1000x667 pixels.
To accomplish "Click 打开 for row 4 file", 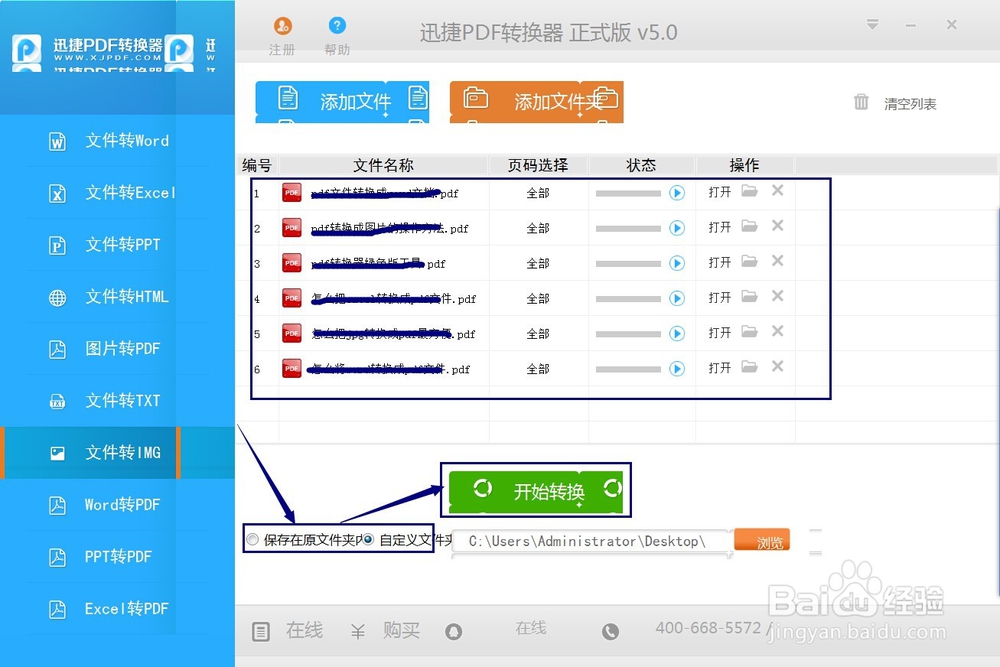I will [x=719, y=297].
